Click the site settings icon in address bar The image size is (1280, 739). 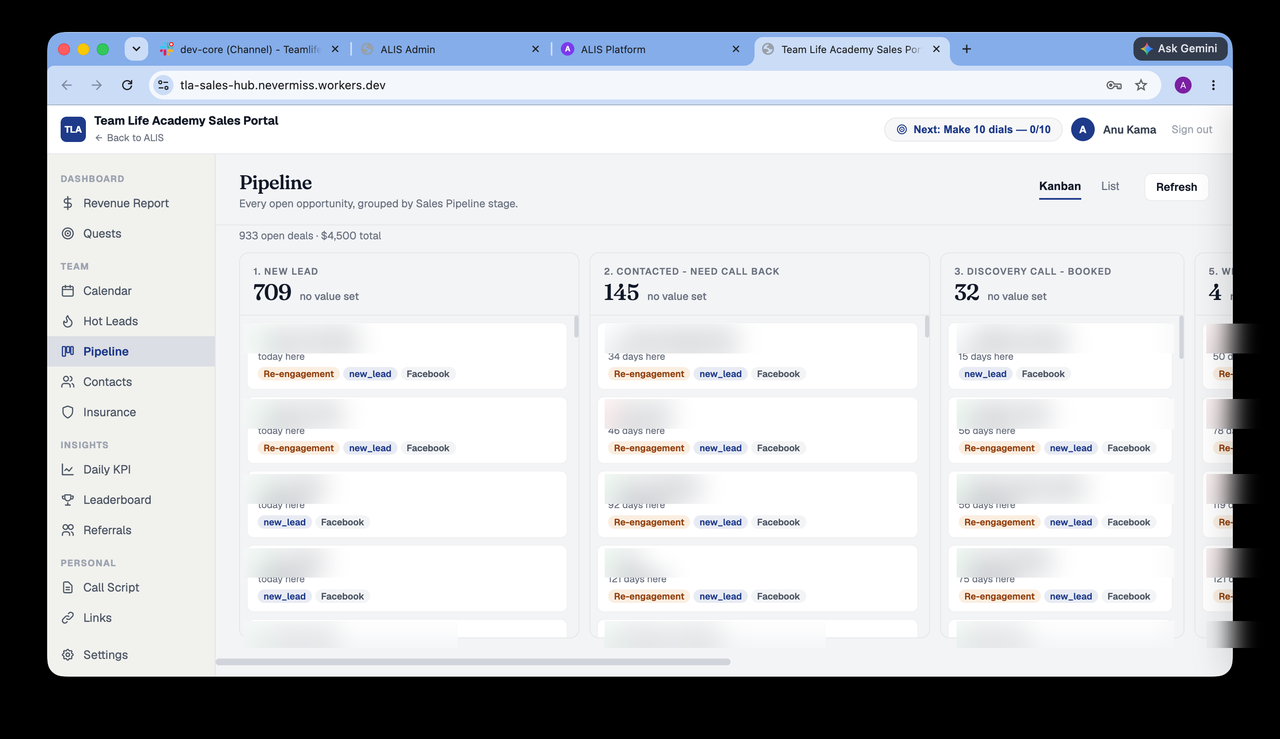(x=164, y=85)
